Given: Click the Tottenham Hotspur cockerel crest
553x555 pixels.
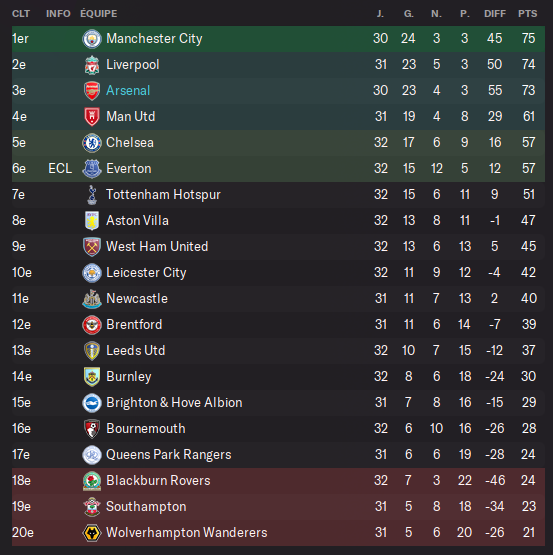Looking at the screenshot, I should [x=92, y=195].
